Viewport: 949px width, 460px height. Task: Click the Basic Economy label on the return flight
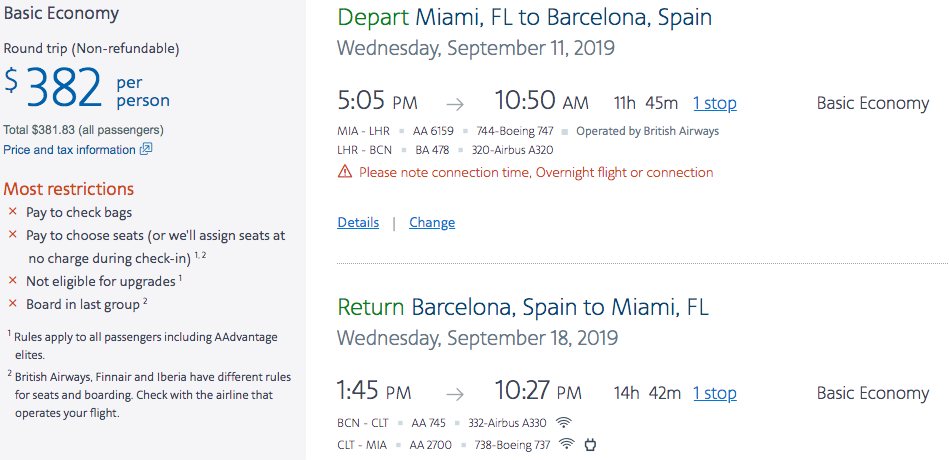coord(873,394)
